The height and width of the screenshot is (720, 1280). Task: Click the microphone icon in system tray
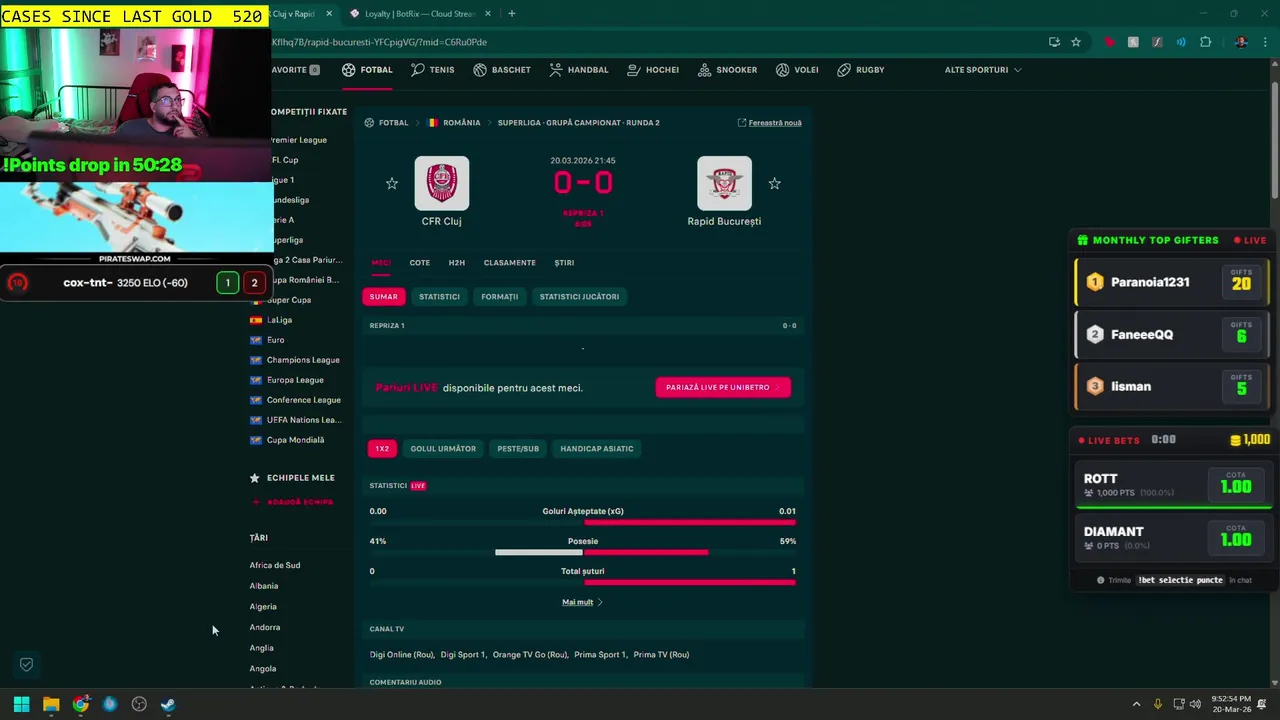coord(1158,705)
